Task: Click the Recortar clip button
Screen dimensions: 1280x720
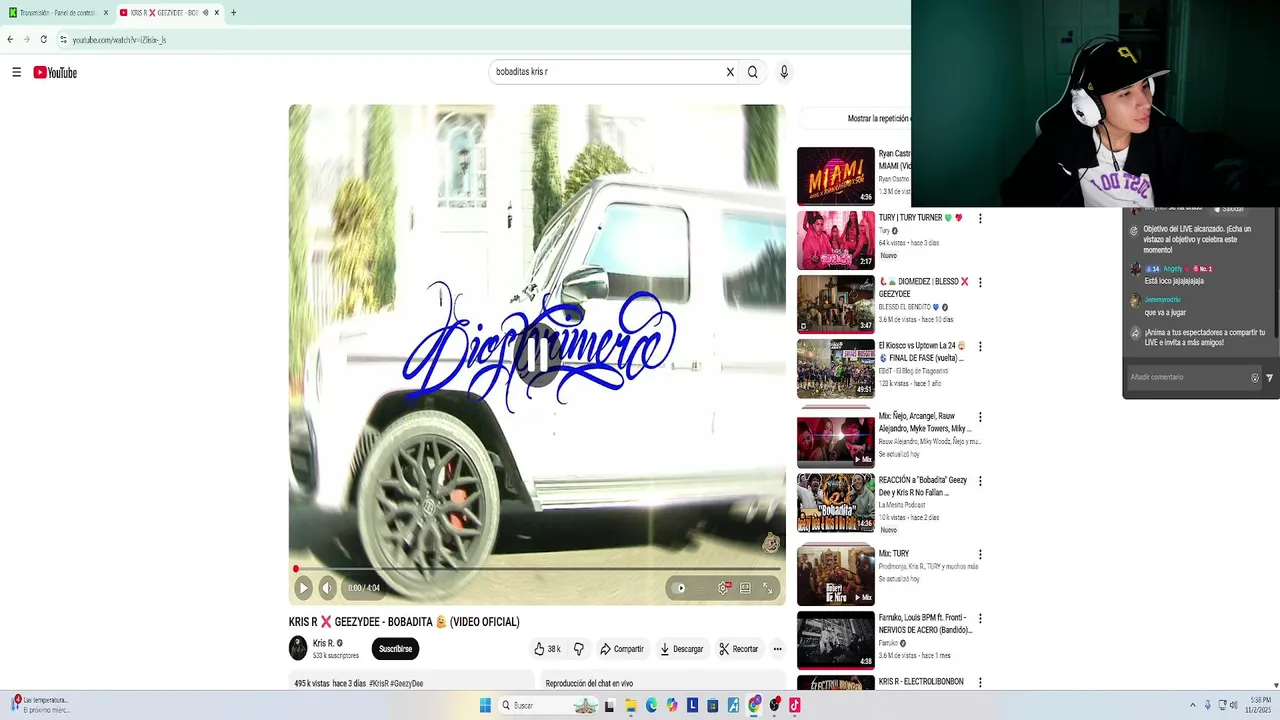Action: (x=739, y=649)
